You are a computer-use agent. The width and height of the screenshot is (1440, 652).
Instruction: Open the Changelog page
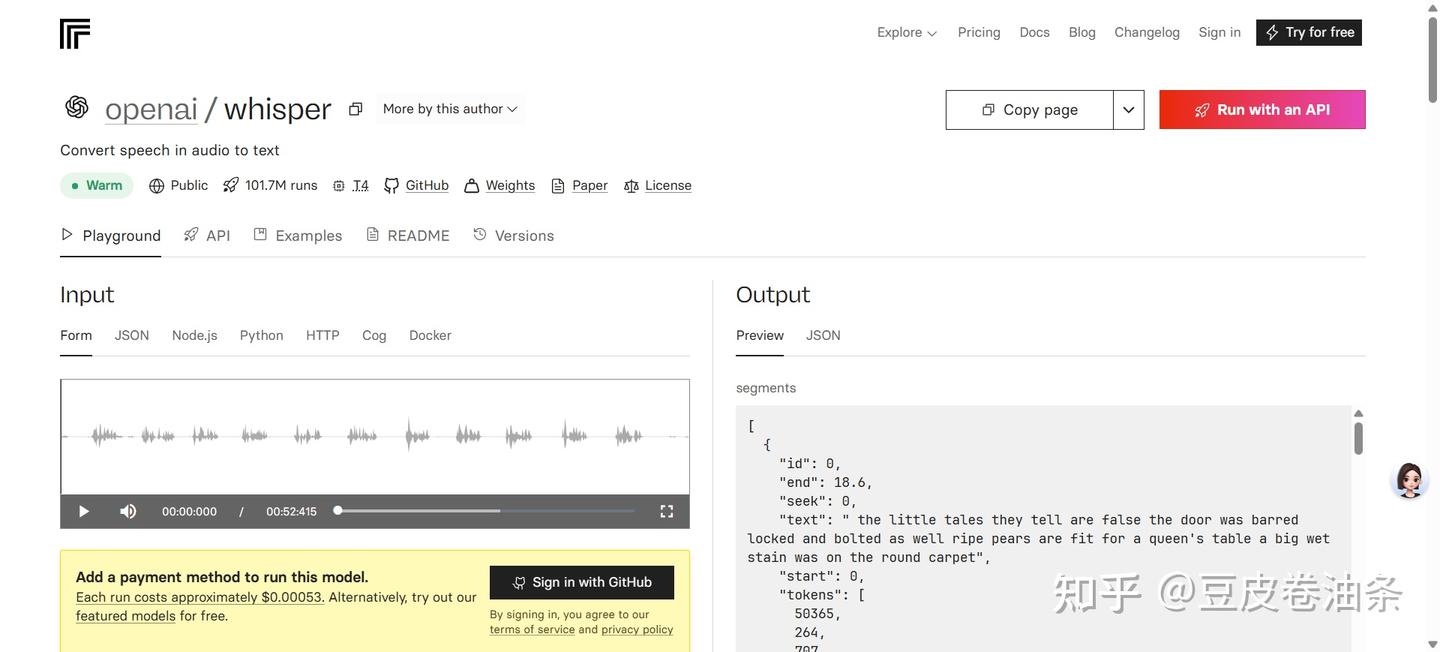pyautogui.click(x=1147, y=32)
